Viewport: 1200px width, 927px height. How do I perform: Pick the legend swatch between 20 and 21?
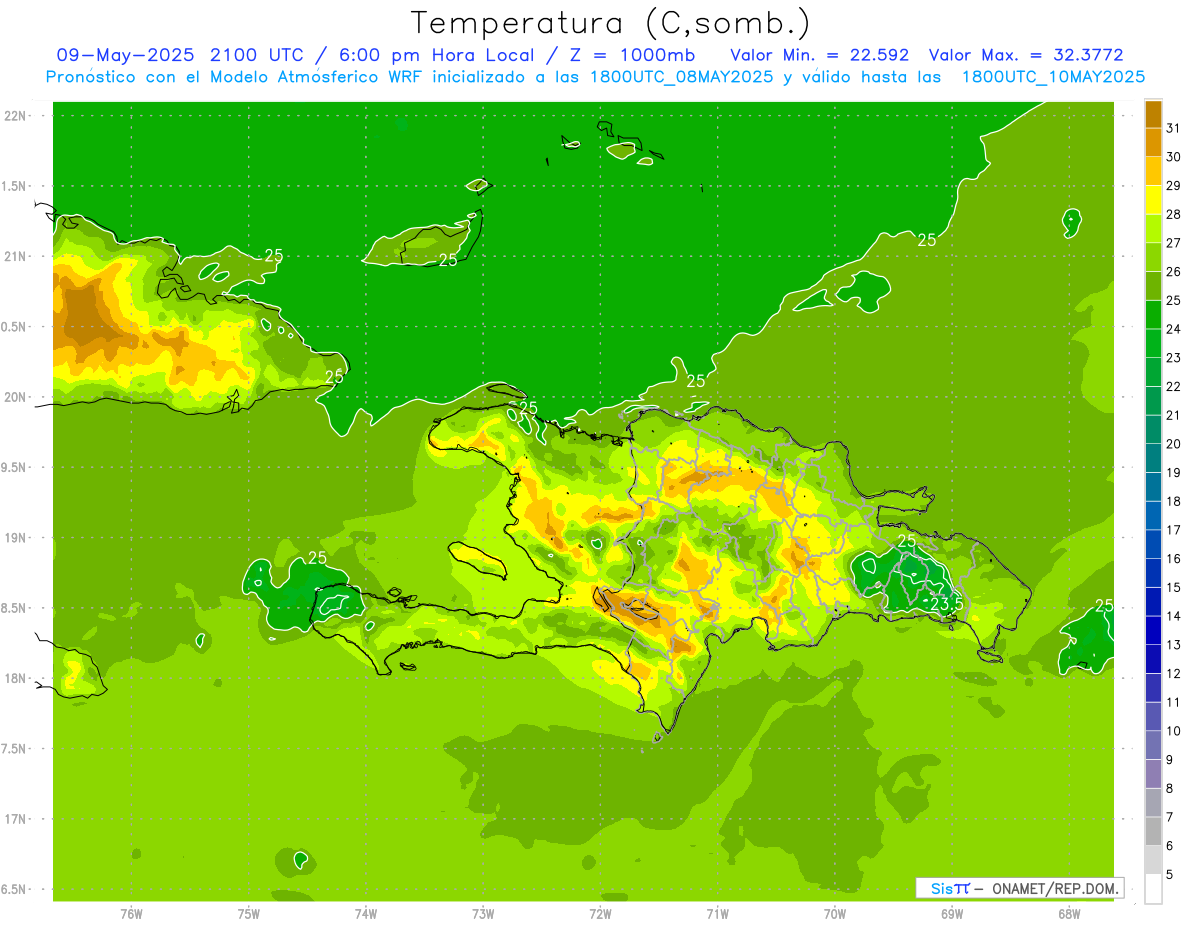(x=1153, y=429)
